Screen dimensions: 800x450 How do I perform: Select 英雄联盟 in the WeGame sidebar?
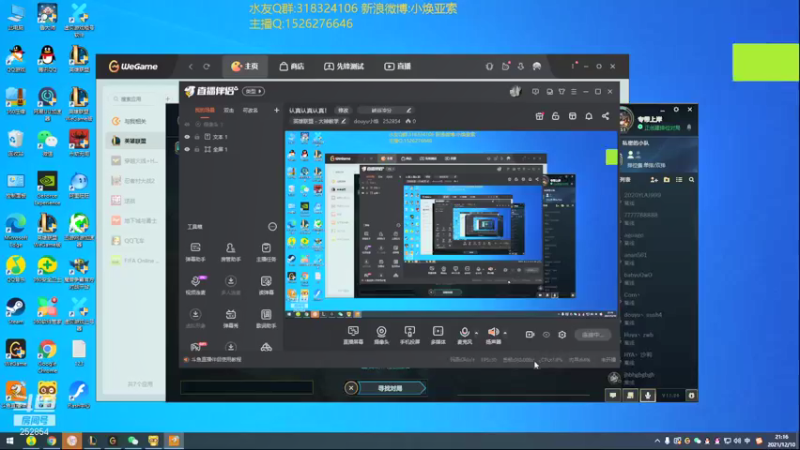point(135,141)
